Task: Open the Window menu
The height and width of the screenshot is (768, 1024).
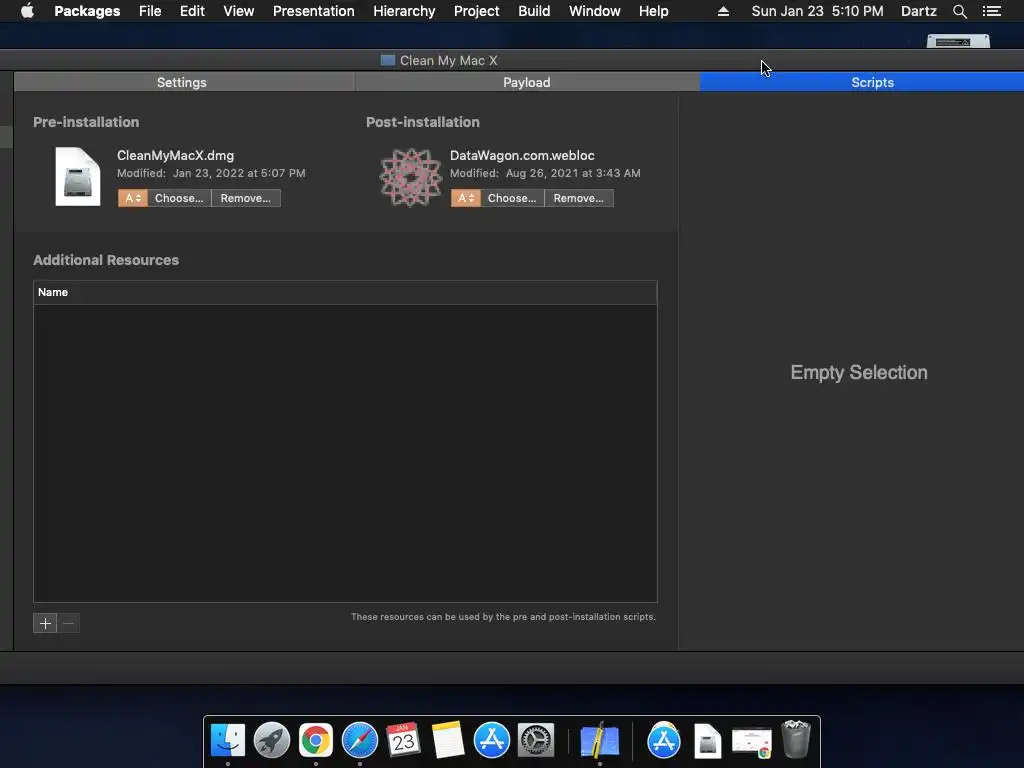Action: click(x=594, y=11)
